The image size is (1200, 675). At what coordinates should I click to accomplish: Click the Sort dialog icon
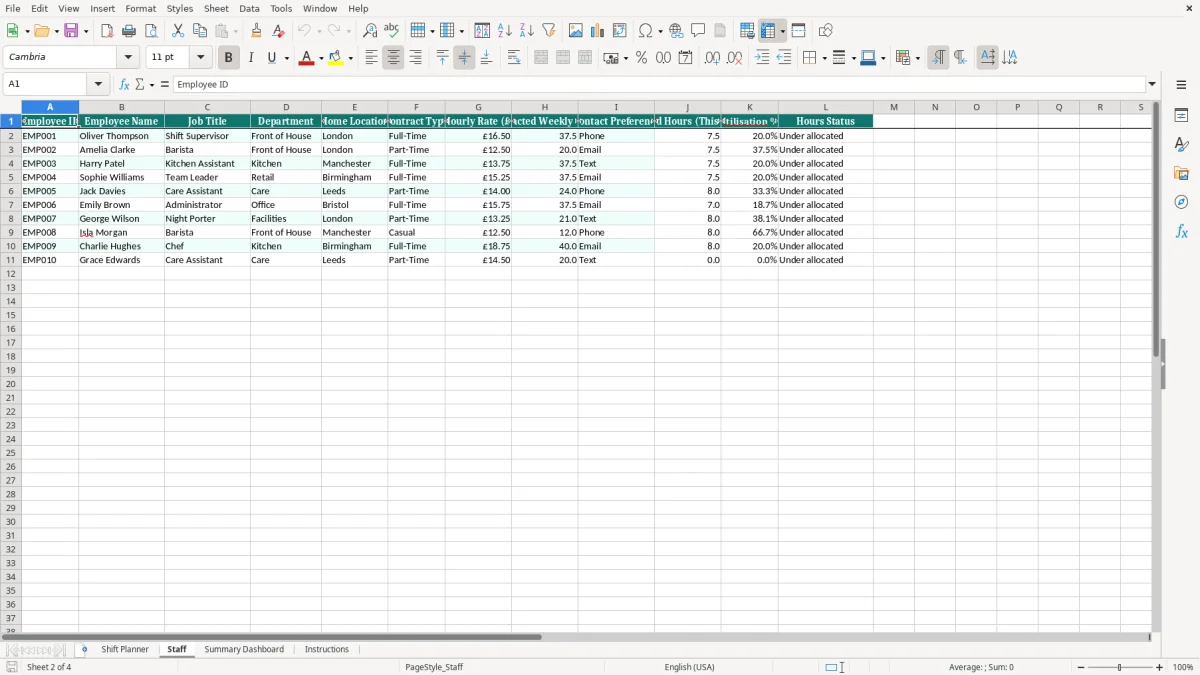point(482,31)
